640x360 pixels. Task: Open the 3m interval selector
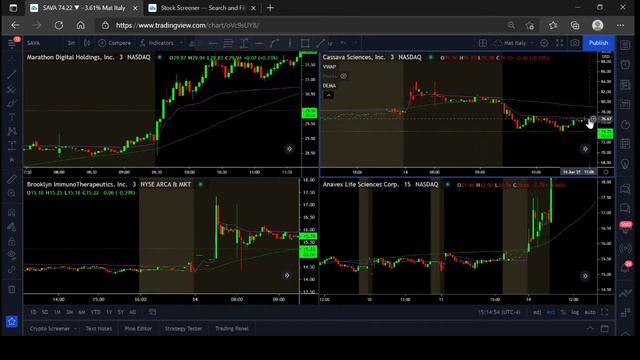point(71,43)
